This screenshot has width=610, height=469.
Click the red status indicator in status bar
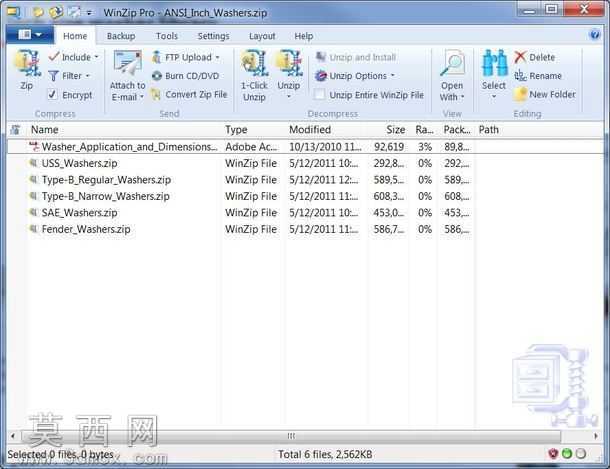pos(553,453)
